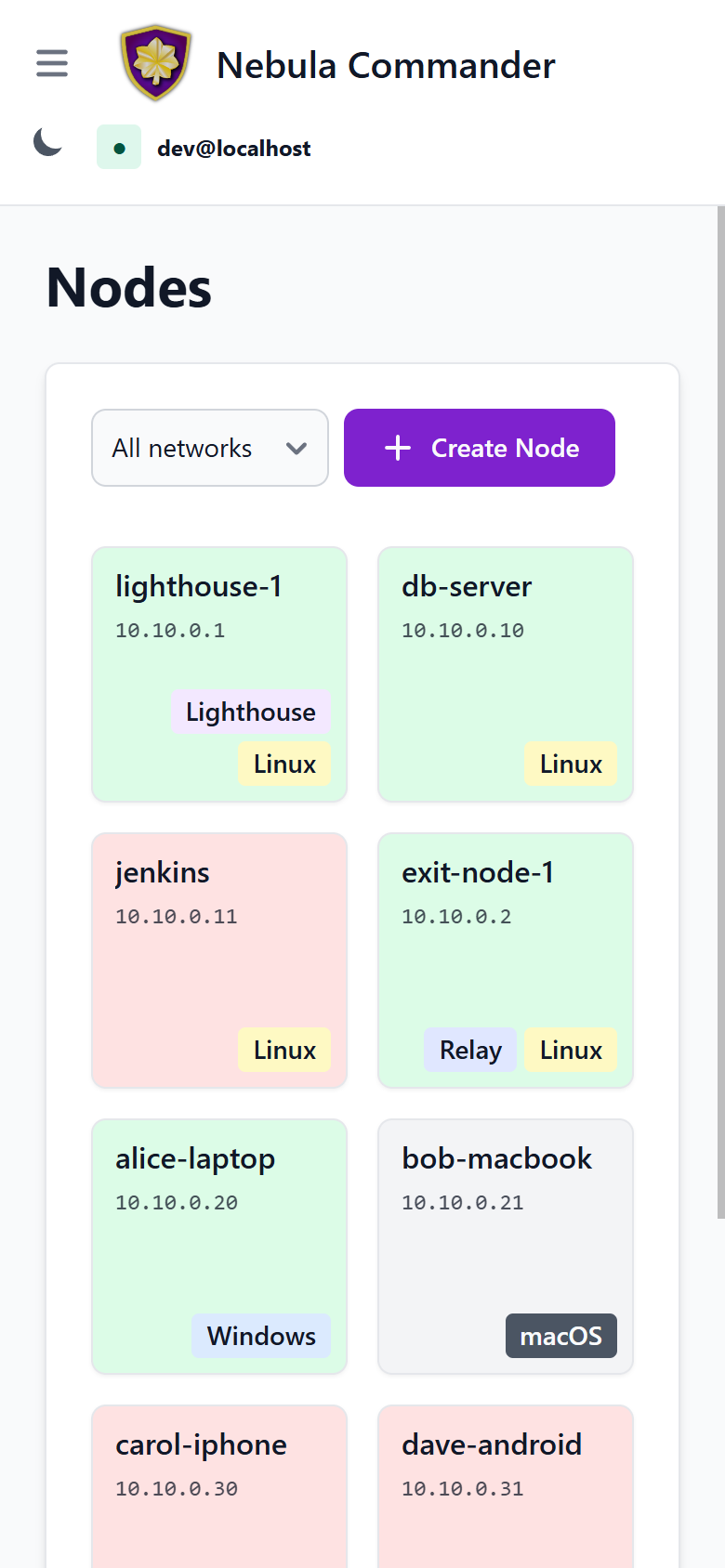The height and width of the screenshot is (1568, 725).
Task: Click the Nebula Commander title
Action: pyautogui.click(x=386, y=65)
